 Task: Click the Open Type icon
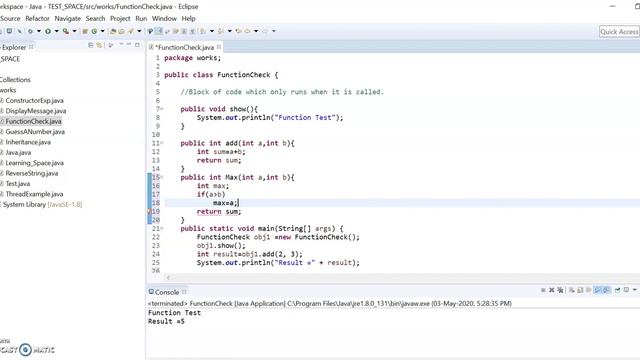click(x=113, y=31)
